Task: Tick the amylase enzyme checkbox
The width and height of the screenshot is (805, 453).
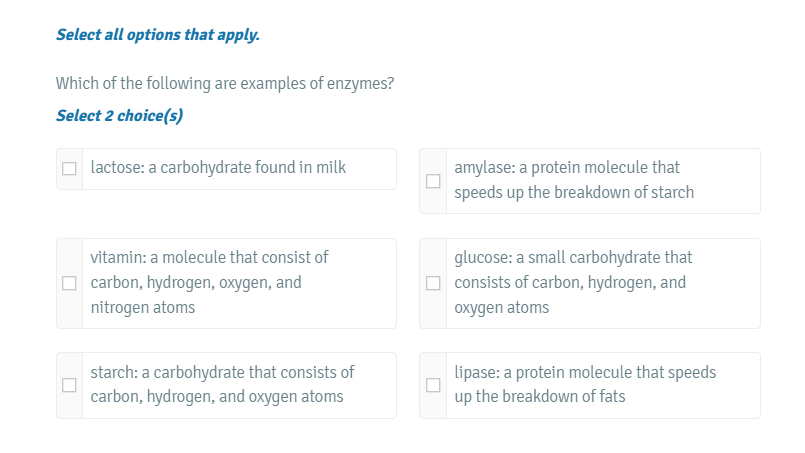Action: point(433,181)
